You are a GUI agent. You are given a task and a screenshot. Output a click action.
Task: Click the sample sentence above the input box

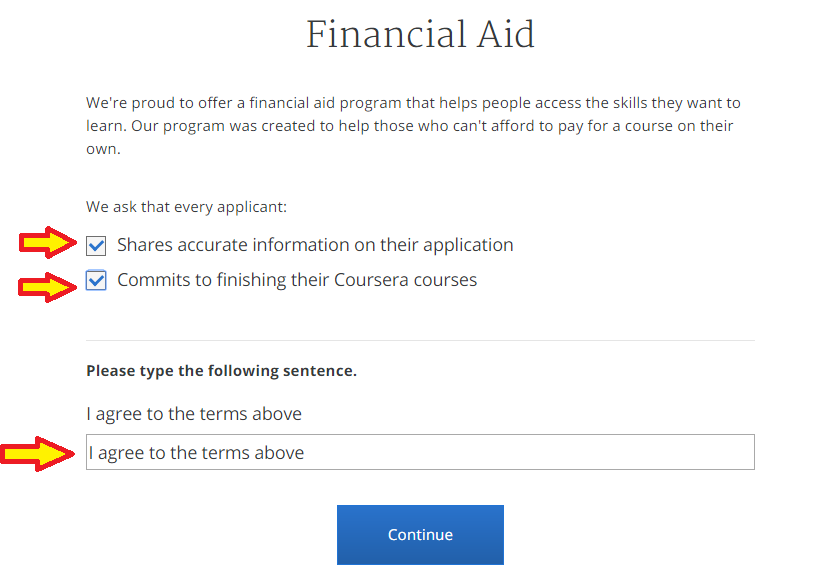194,414
